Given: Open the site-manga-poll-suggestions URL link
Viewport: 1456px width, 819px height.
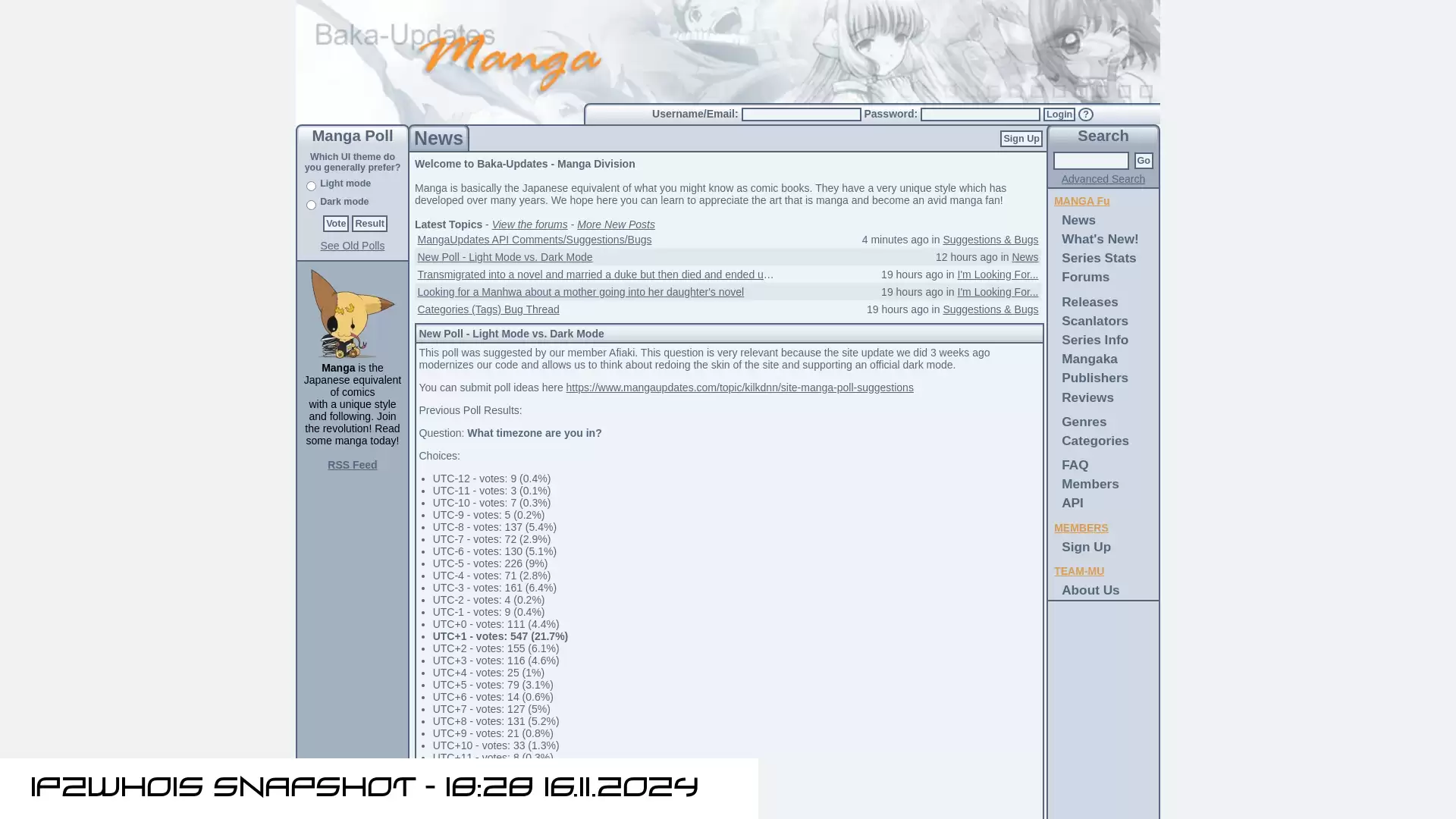Looking at the screenshot, I should tap(739, 388).
